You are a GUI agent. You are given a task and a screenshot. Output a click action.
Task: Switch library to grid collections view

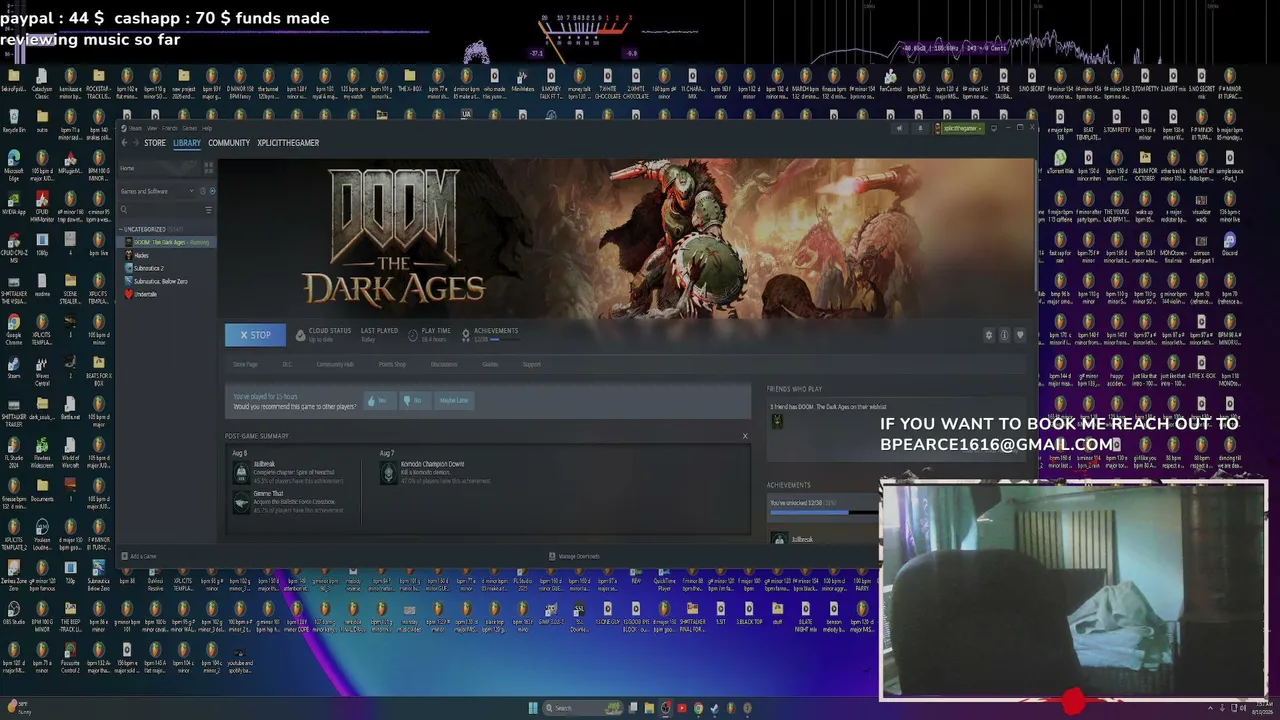click(209, 168)
